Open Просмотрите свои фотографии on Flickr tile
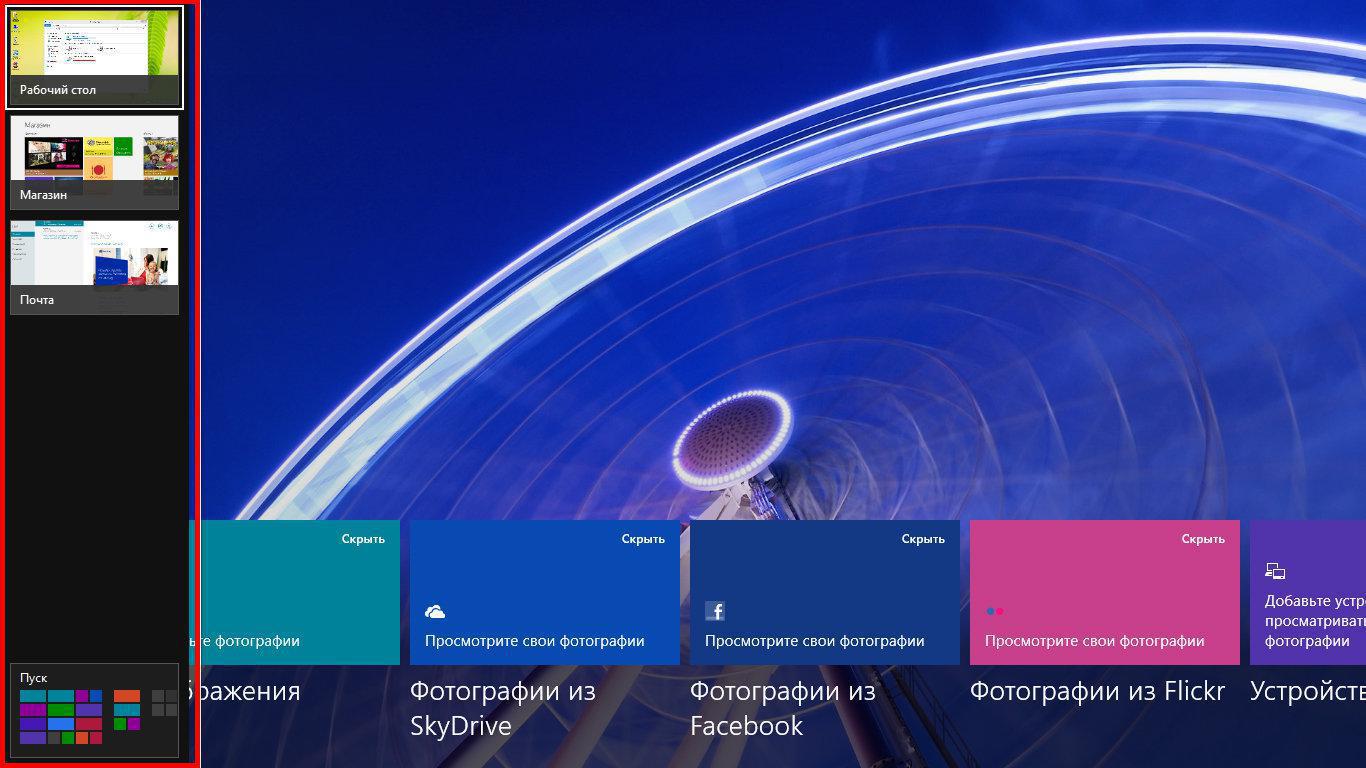 pyautogui.click(x=1095, y=641)
